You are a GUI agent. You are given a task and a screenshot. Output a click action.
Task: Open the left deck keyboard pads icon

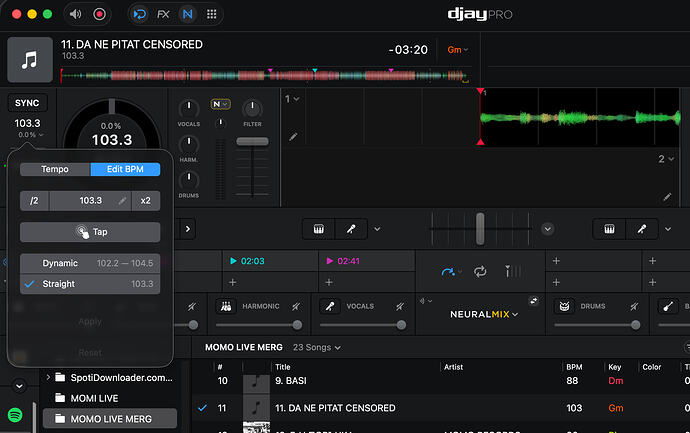319,229
